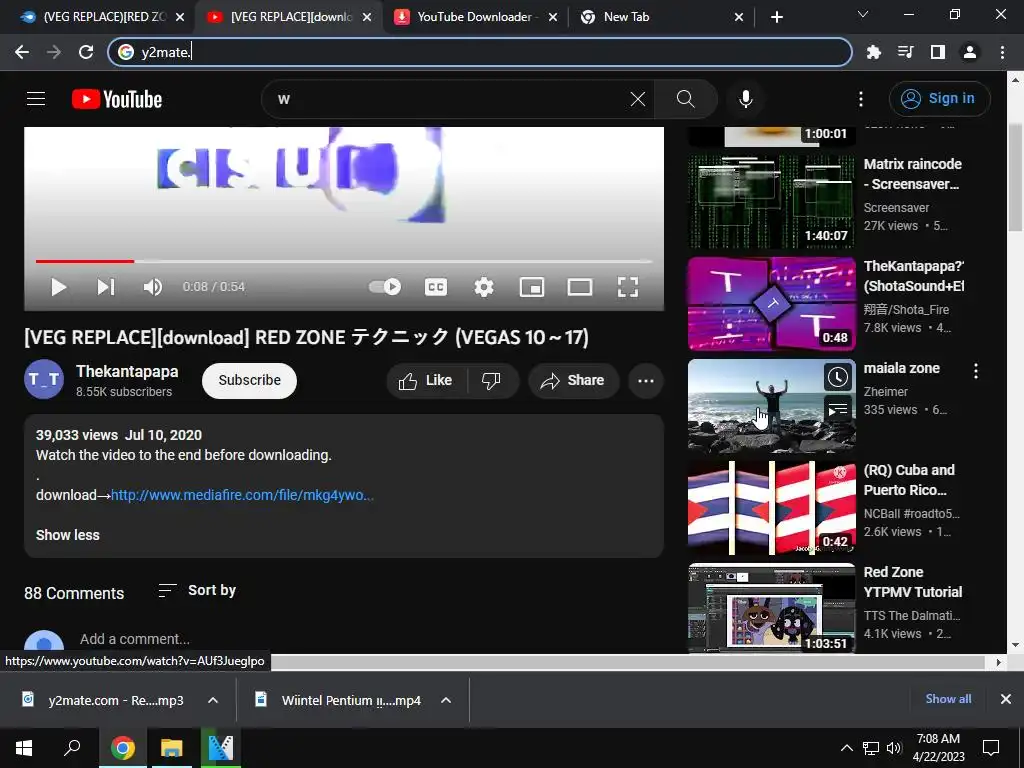The image size is (1024, 768).
Task: Enter full screen mode
Action: (628, 287)
